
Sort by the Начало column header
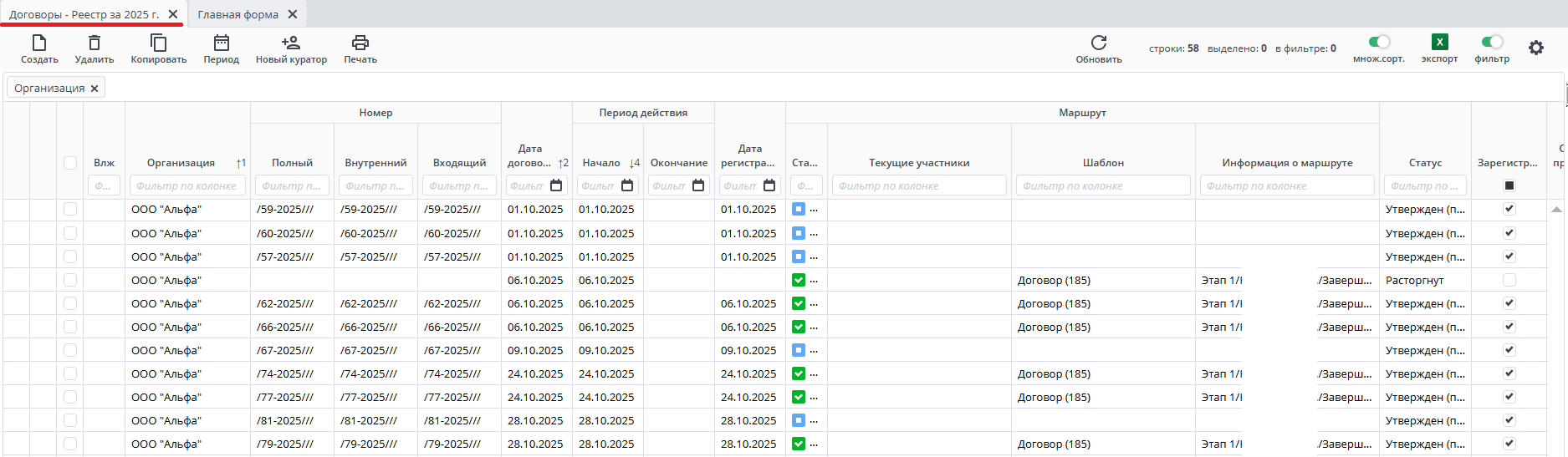[x=601, y=163]
